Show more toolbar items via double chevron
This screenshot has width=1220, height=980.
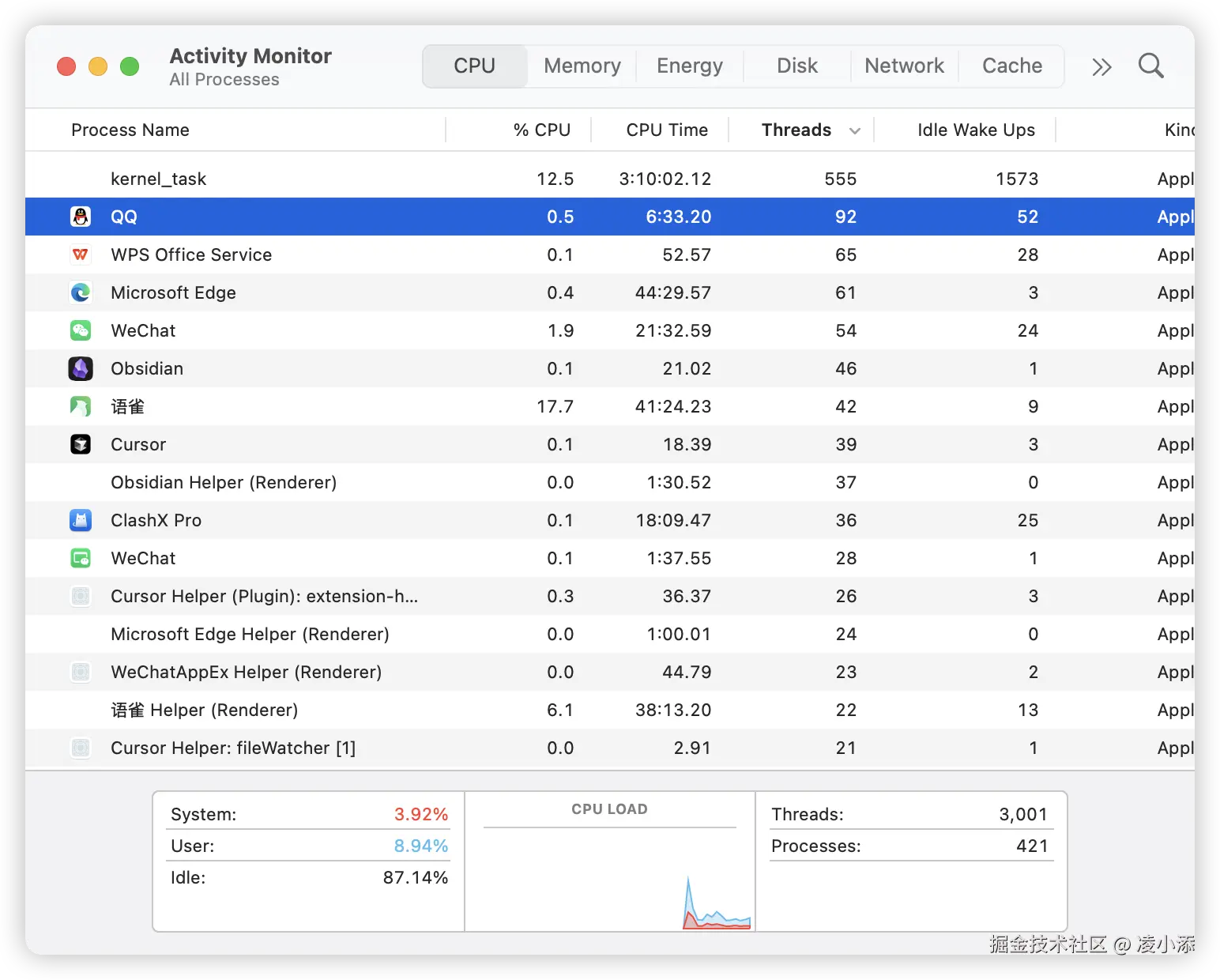click(1101, 67)
